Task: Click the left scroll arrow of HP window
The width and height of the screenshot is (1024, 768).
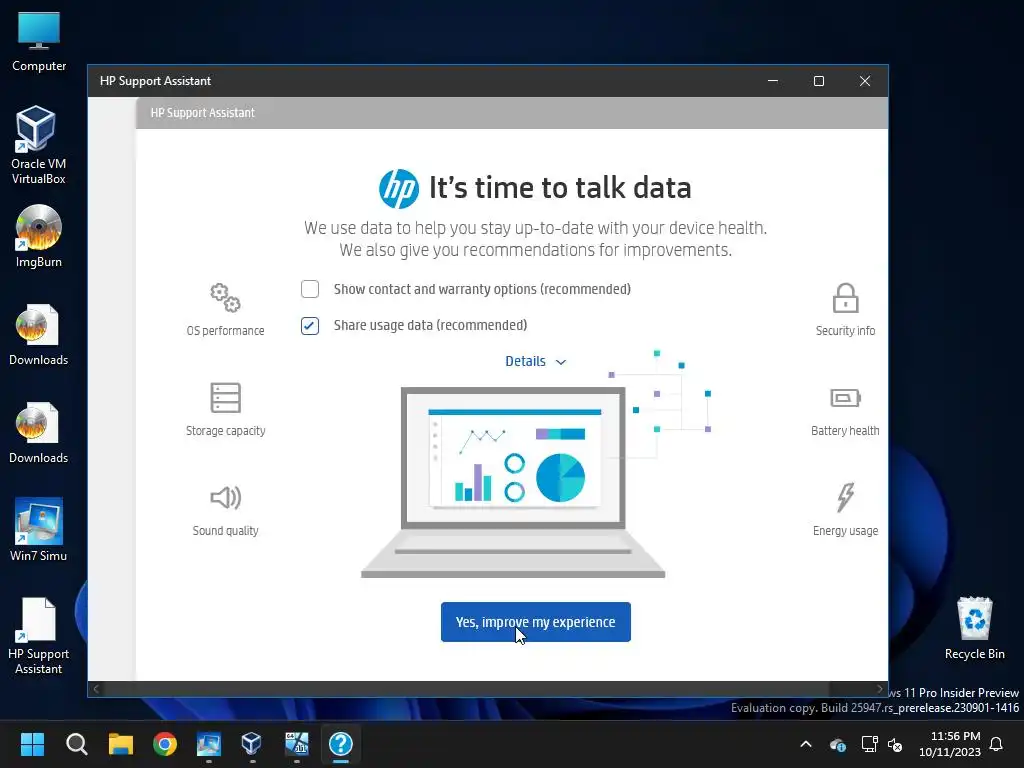Action: pyautogui.click(x=96, y=689)
